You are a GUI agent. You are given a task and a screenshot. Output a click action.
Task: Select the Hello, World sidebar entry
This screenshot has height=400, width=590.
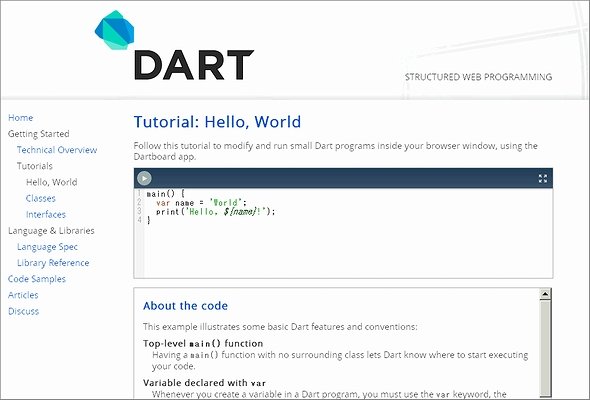click(x=52, y=182)
